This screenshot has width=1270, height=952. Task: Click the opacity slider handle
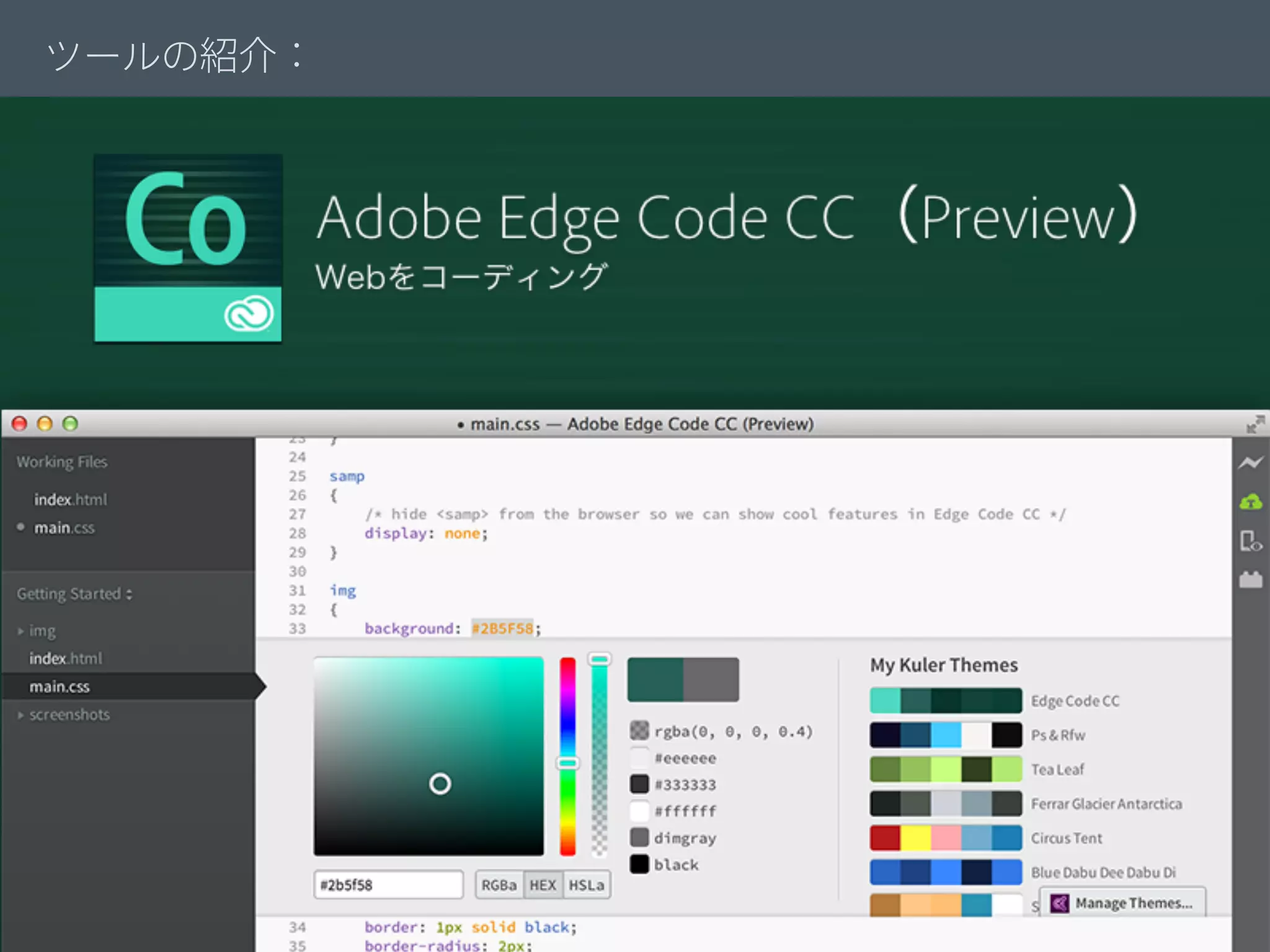[599, 659]
